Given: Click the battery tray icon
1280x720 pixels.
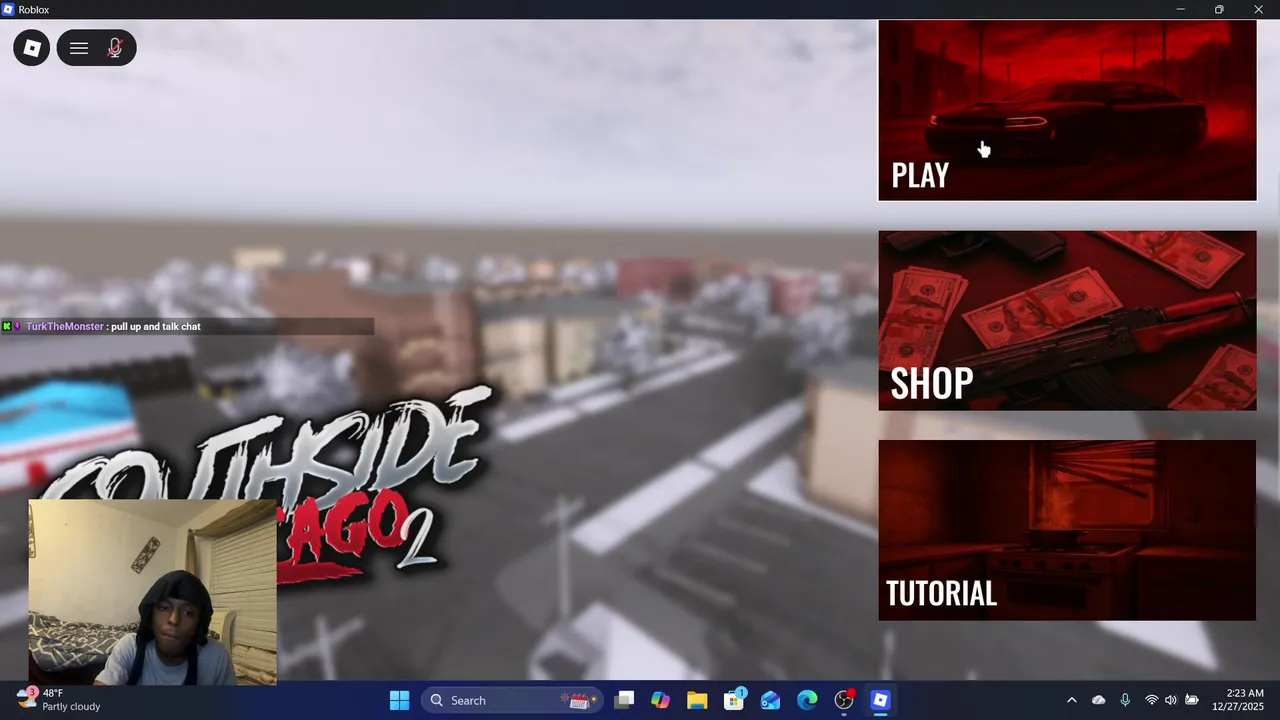Looking at the screenshot, I should point(1192,700).
